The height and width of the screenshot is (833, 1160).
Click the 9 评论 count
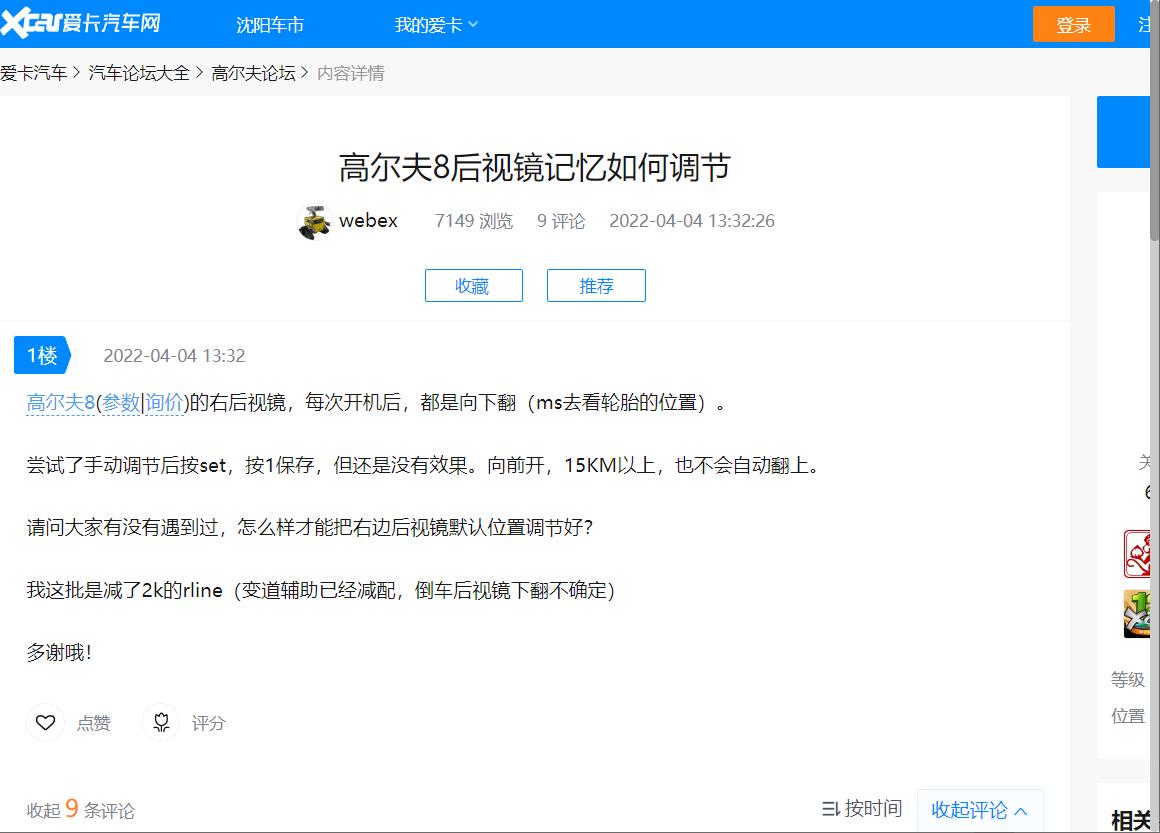(x=561, y=220)
